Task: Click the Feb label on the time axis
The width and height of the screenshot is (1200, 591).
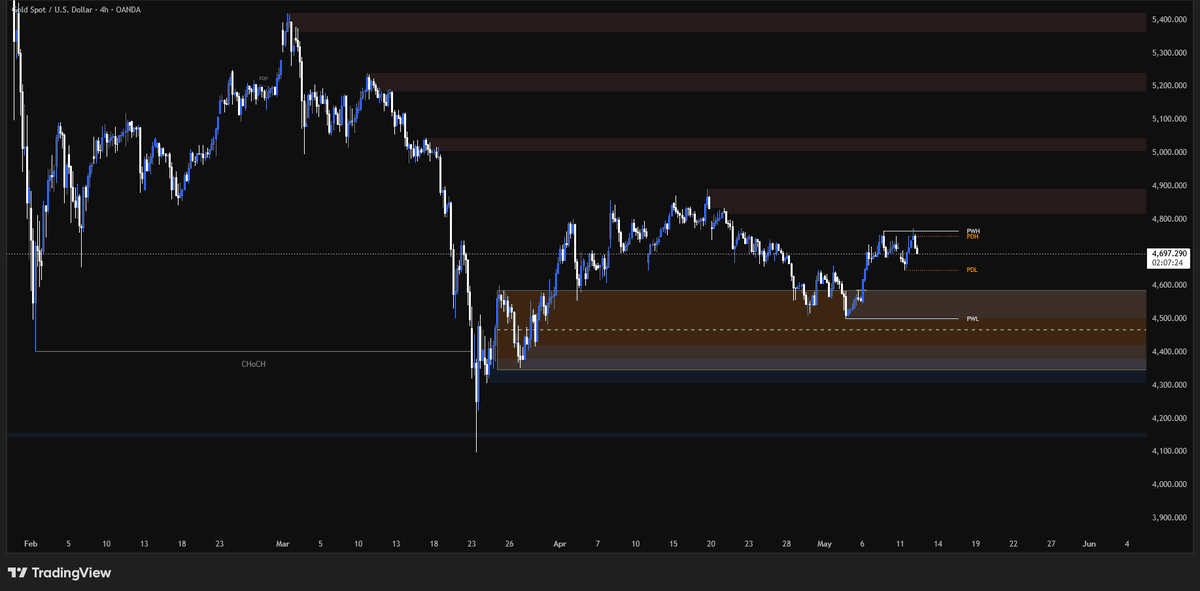Action: coord(29,543)
